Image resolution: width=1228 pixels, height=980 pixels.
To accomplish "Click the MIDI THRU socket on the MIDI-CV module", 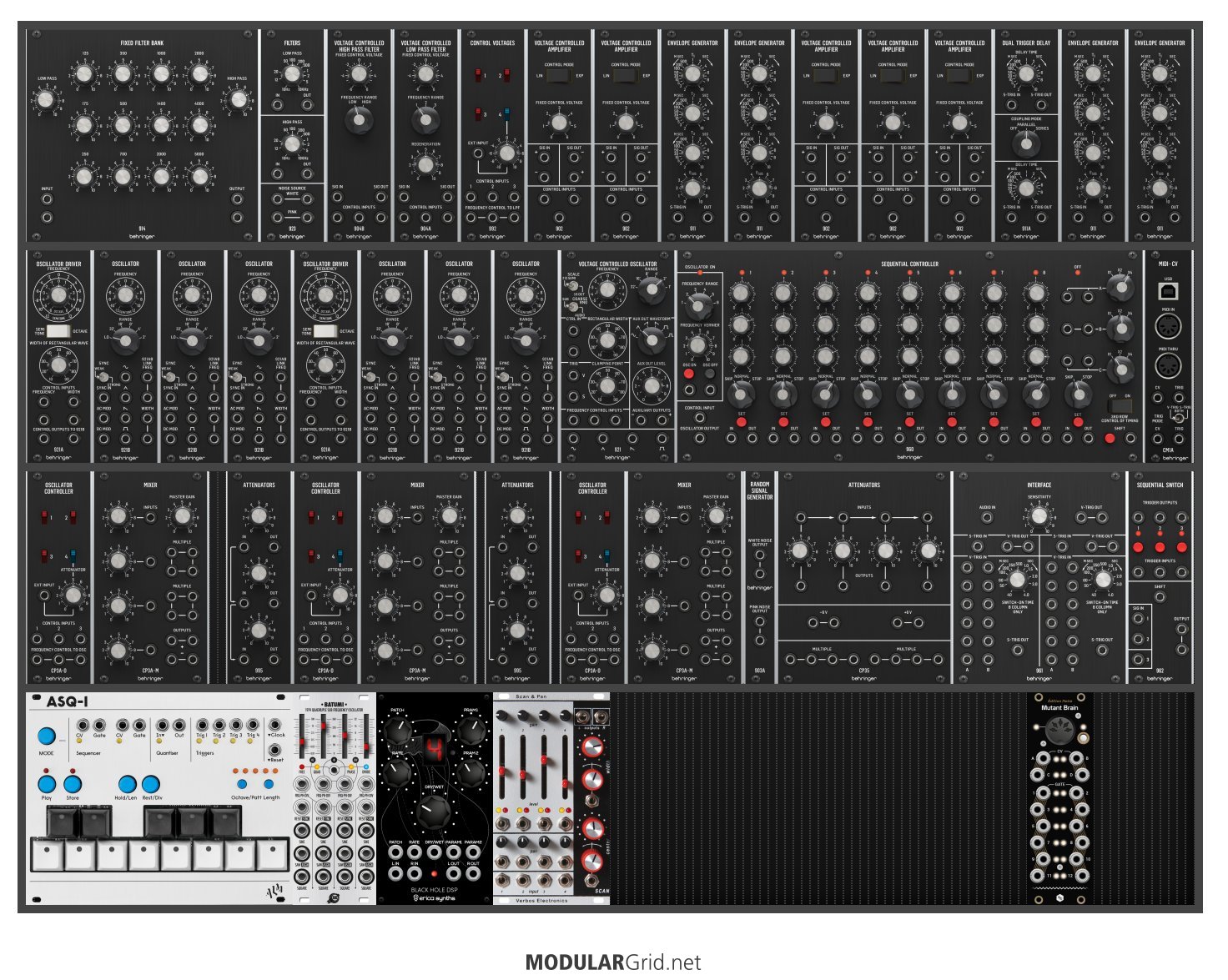I will pos(1168,365).
